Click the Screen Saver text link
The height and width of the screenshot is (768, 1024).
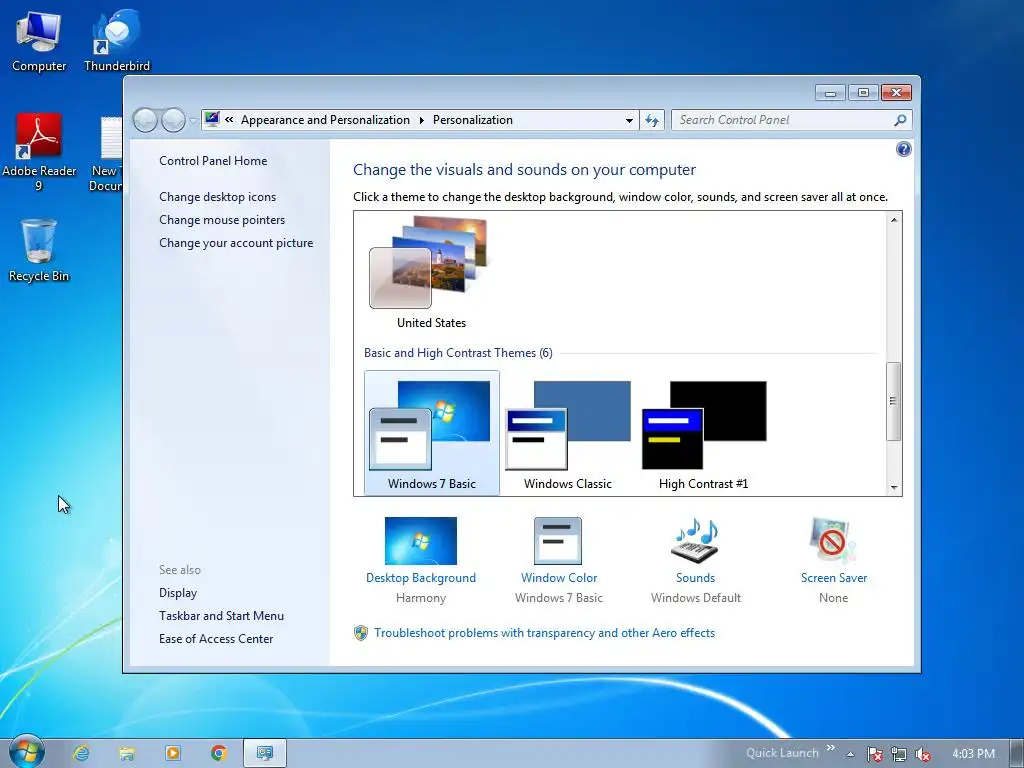click(x=834, y=578)
